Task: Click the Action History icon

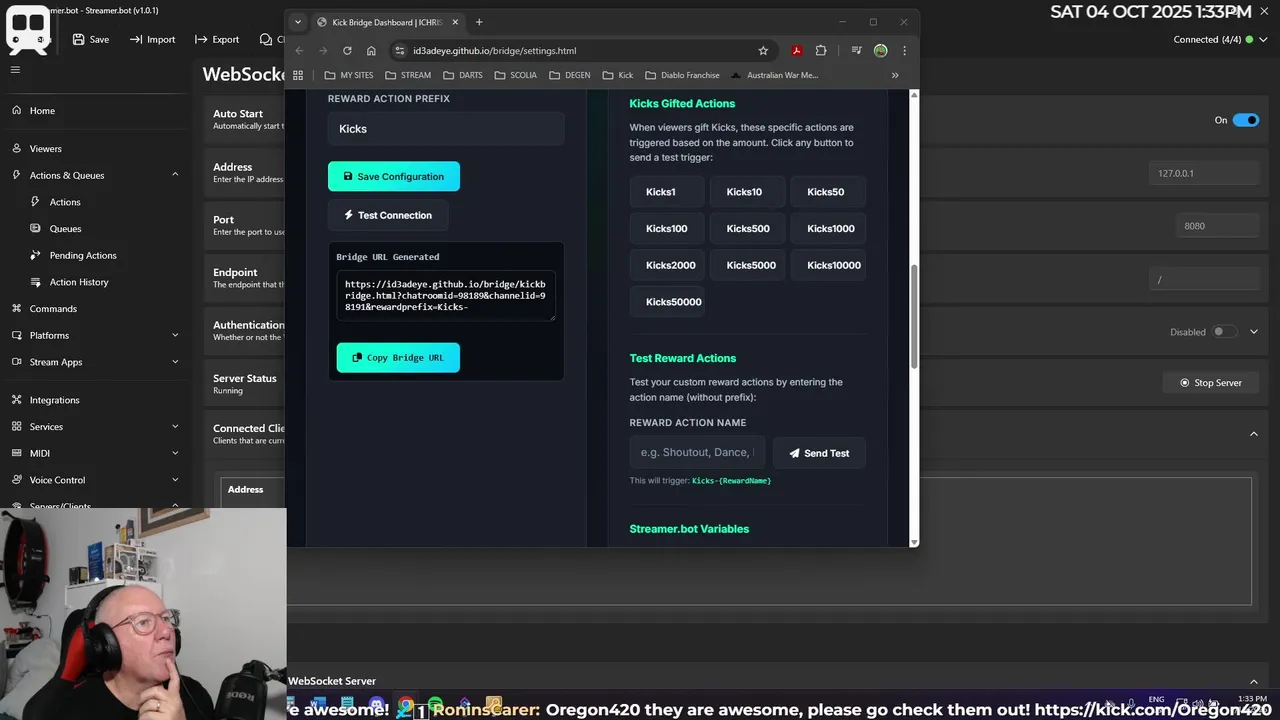Action: [x=36, y=282]
